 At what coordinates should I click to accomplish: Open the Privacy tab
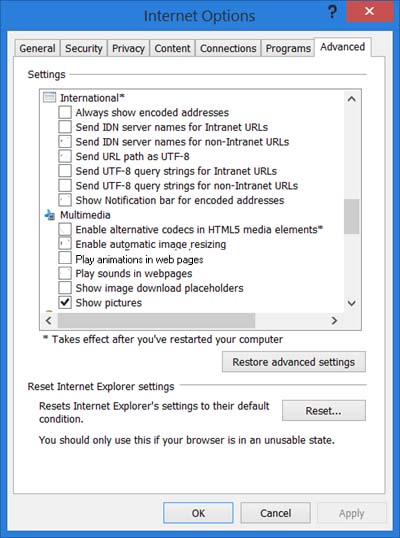[128, 48]
